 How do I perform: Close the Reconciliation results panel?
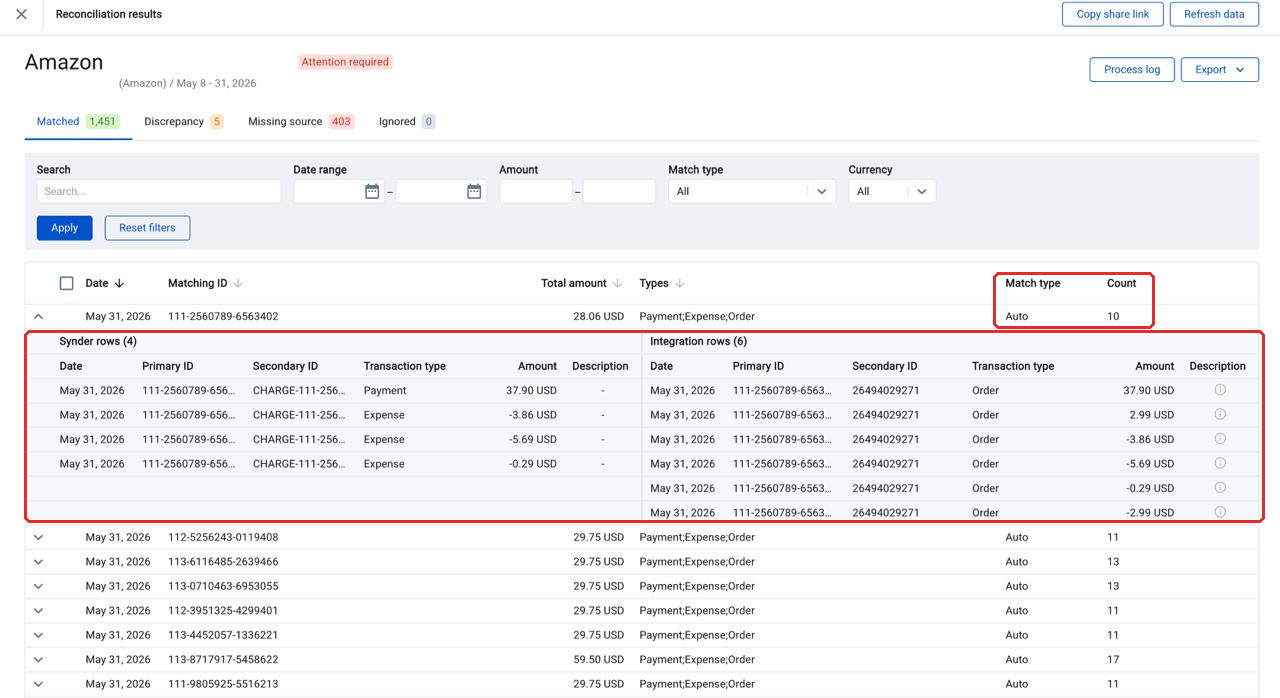point(21,15)
